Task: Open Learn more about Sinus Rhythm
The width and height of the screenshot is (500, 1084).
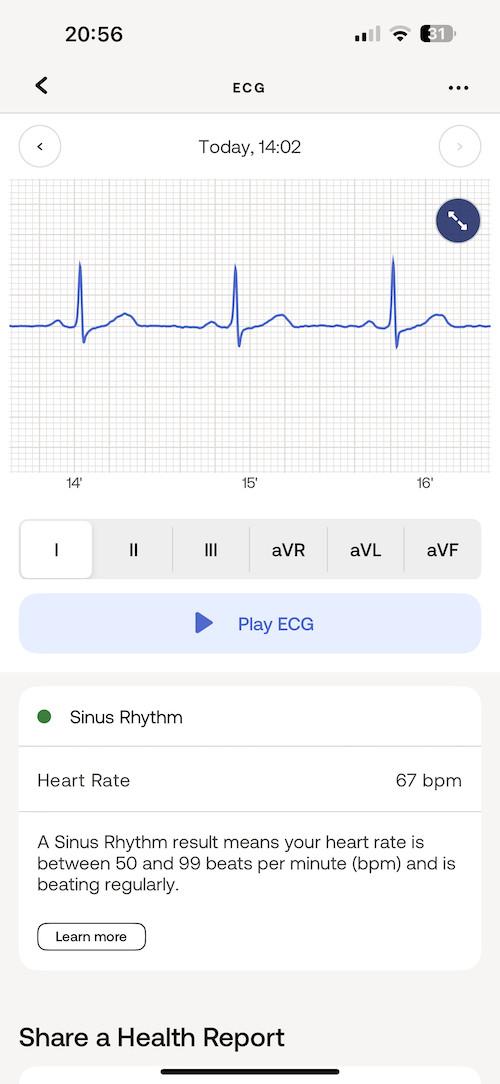Action: 91,937
